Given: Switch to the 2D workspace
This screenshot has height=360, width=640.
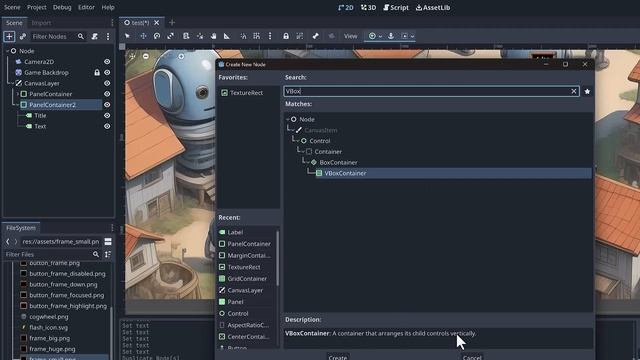Looking at the screenshot, I should pos(346,7).
